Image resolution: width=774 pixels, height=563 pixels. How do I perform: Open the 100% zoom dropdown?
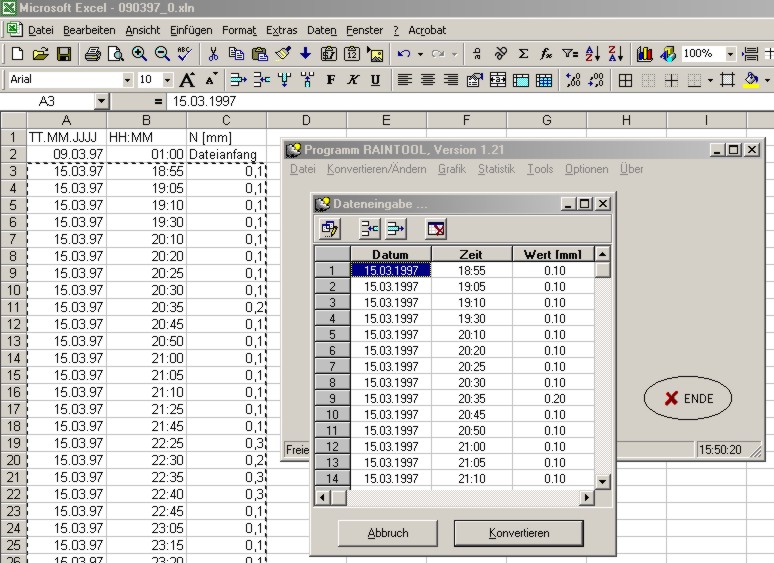(730, 54)
